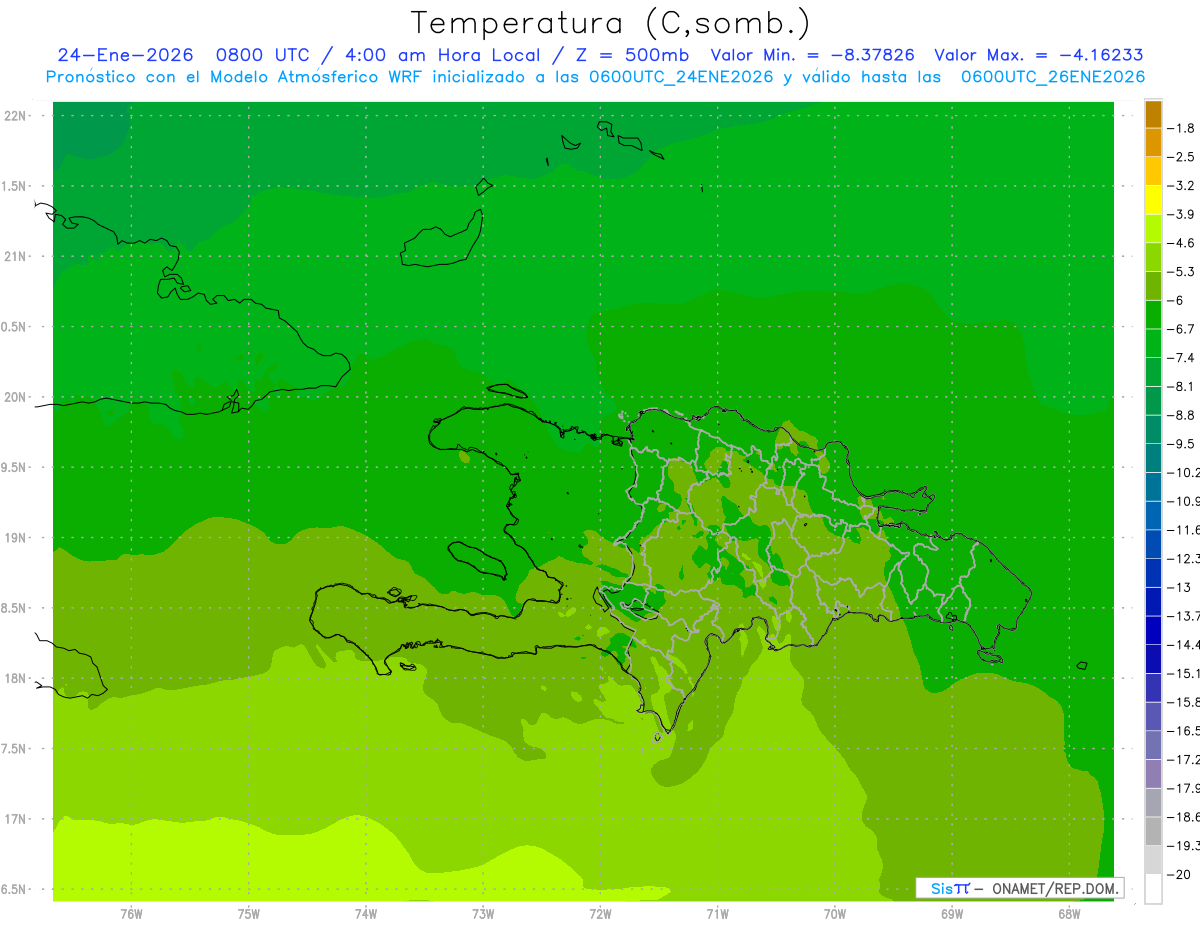
Task: Click the 68W longitude label
Action: 1069,914
